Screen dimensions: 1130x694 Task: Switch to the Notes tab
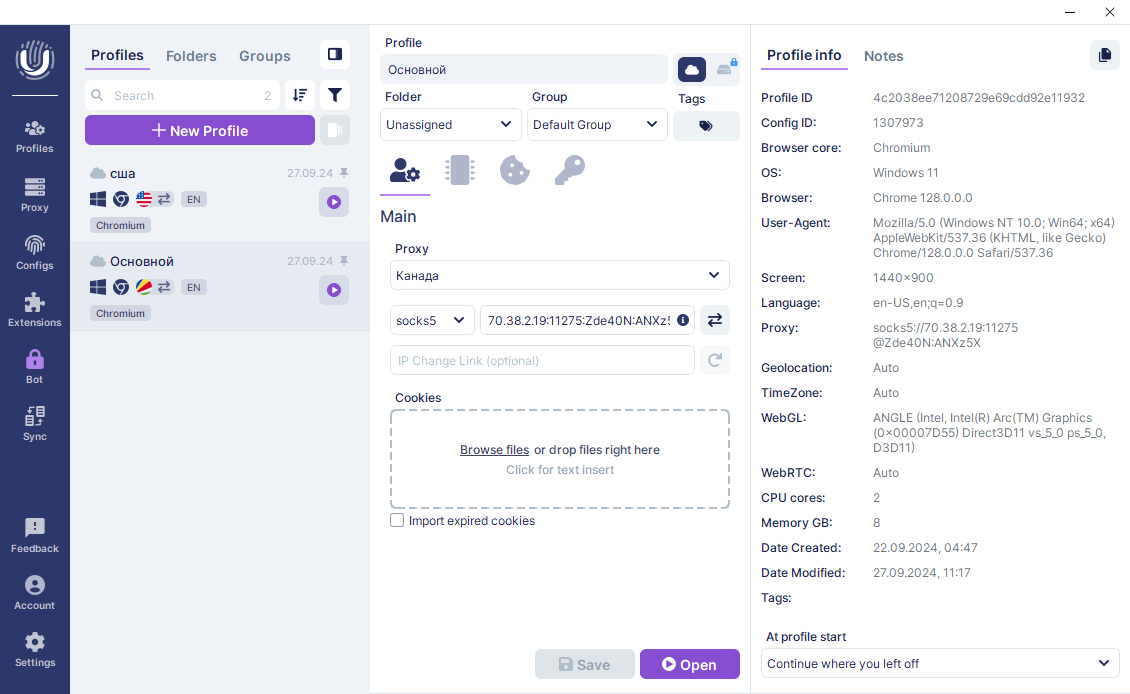click(883, 56)
